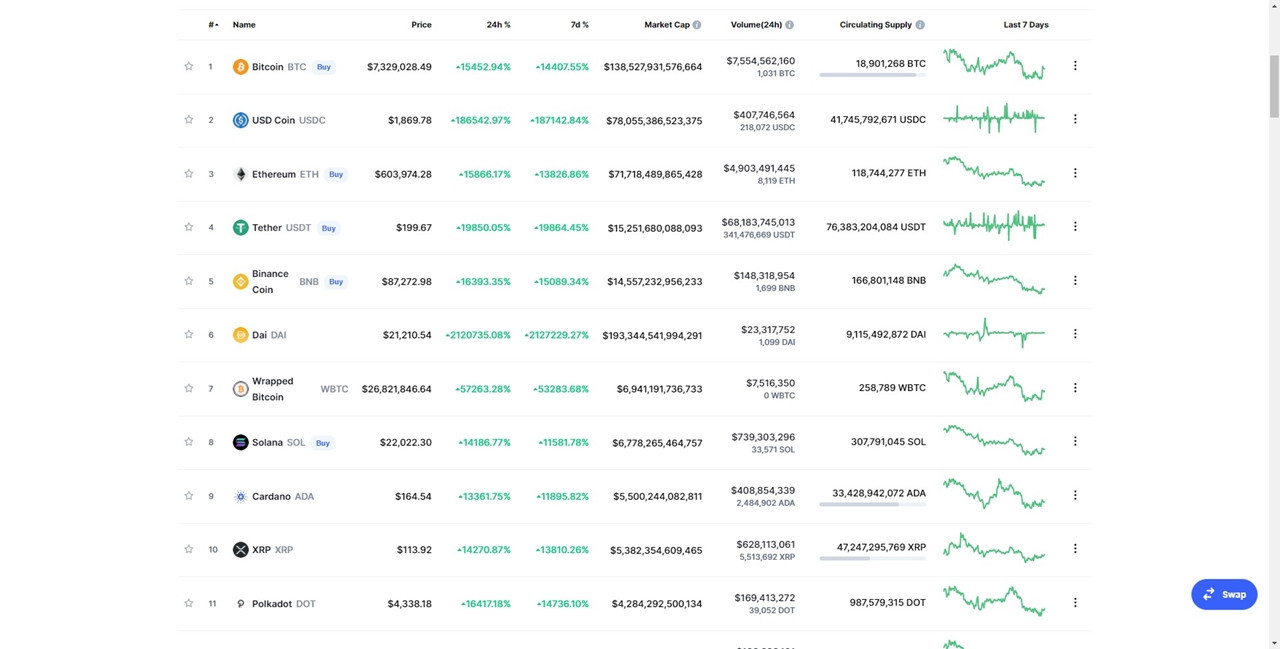Open Bitcoin row three-dot menu
The width and height of the screenshot is (1280, 649).
pyautogui.click(x=1075, y=66)
